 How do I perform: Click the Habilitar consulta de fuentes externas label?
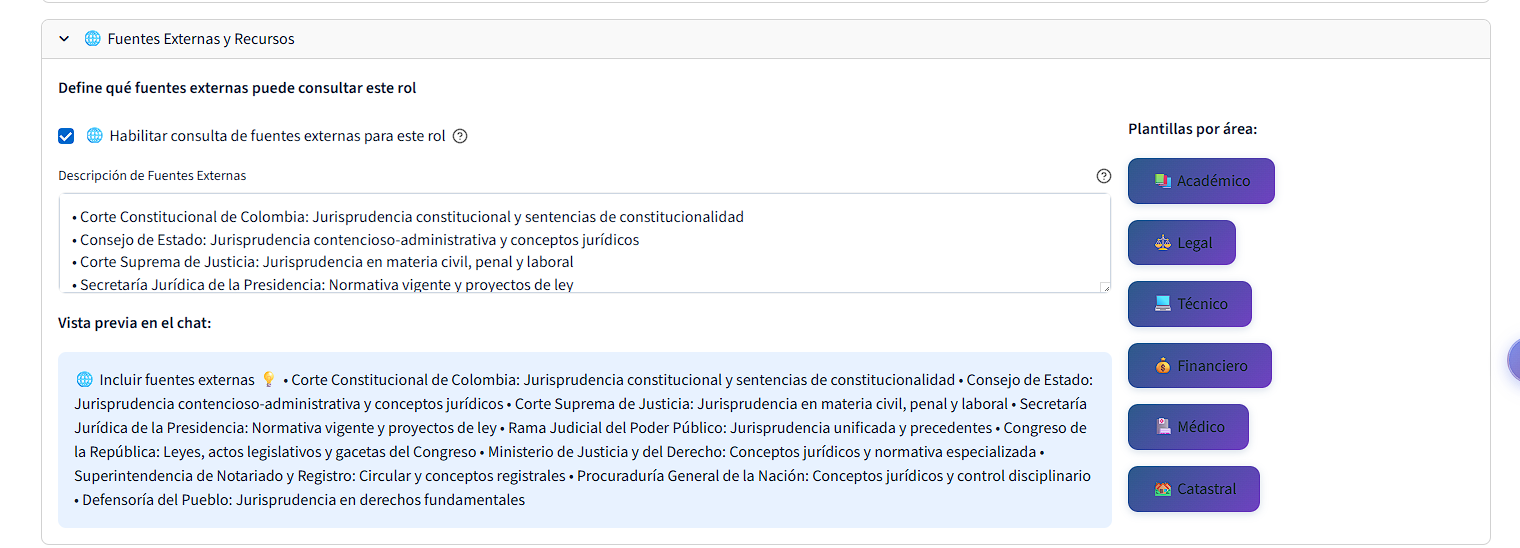point(277,136)
